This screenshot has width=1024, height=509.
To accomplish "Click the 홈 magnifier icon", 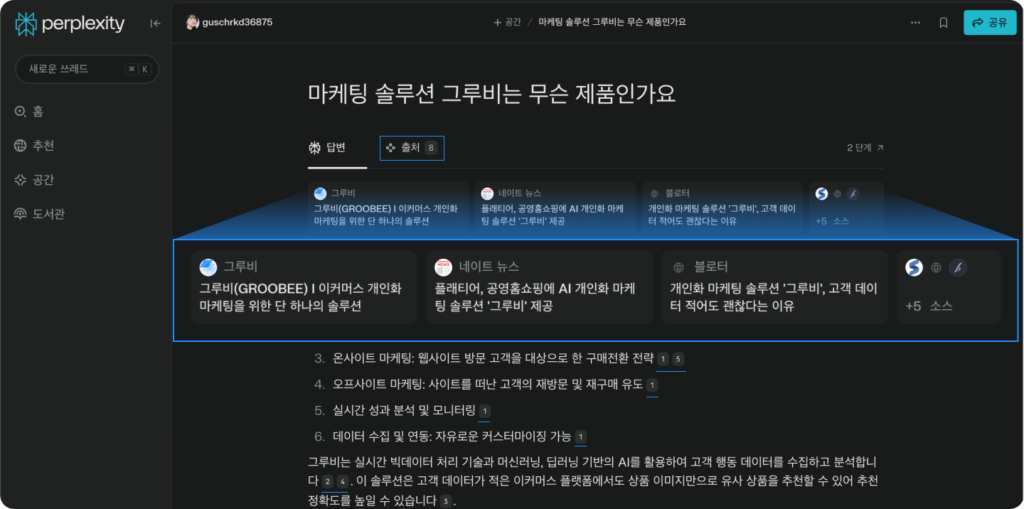I will click(x=20, y=112).
